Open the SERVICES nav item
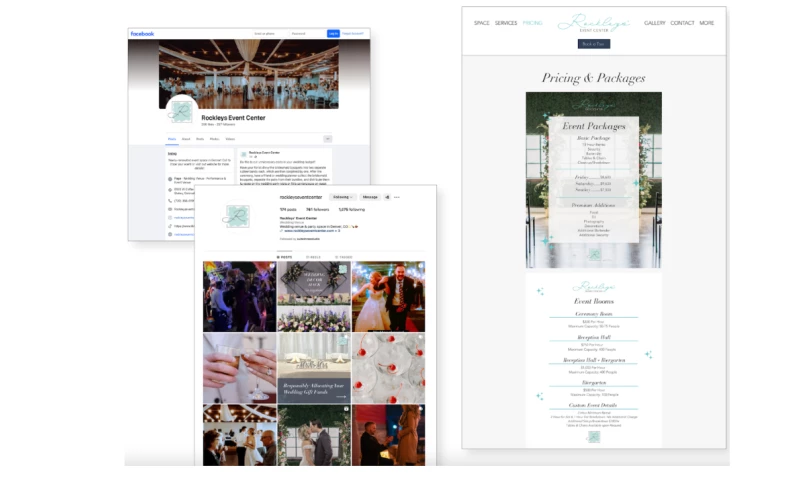800x480 pixels. pos(506,23)
